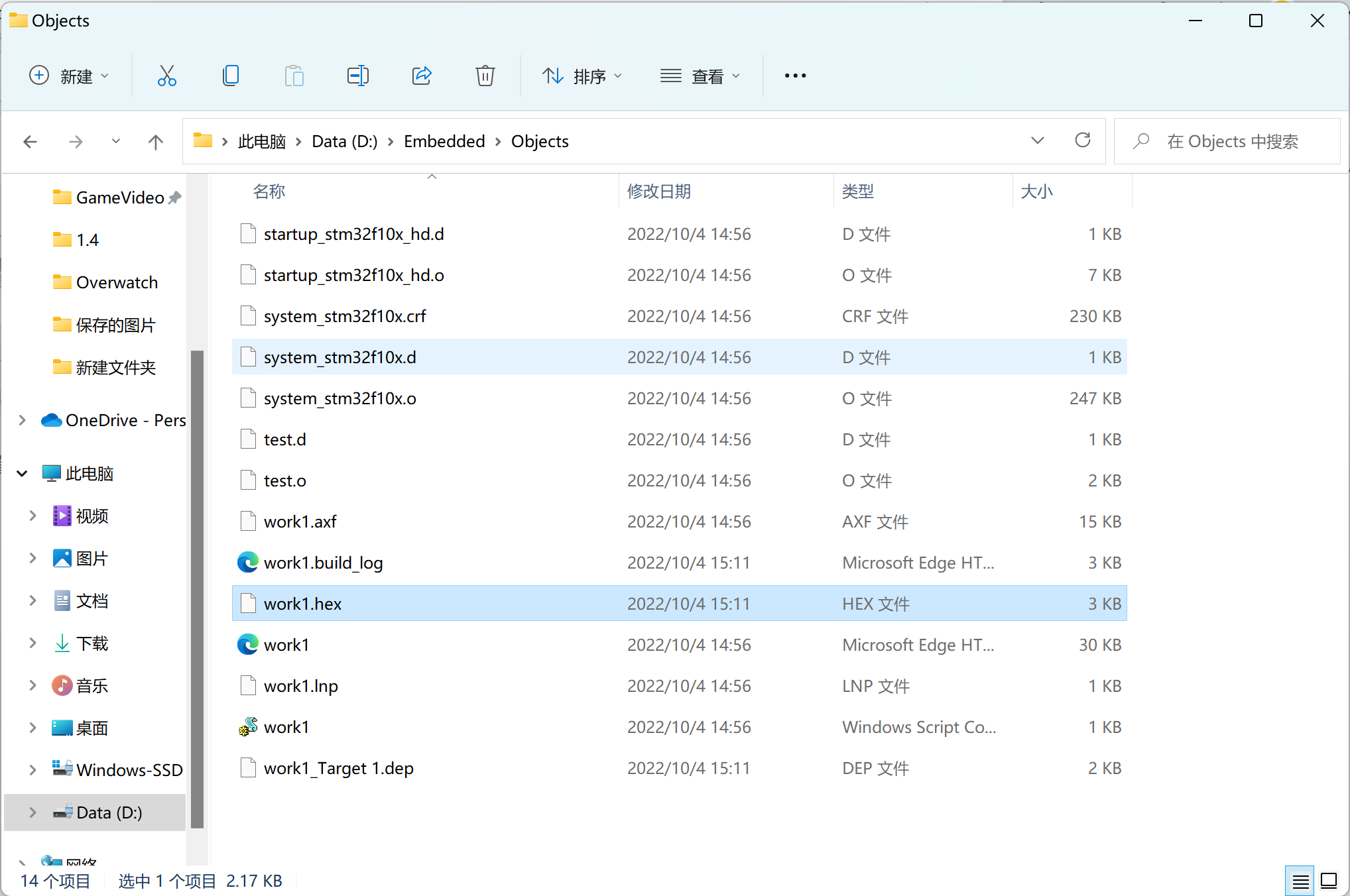This screenshot has height=896, width=1350.
Task: Click the Paste clipboard icon
Action: click(294, 76)
